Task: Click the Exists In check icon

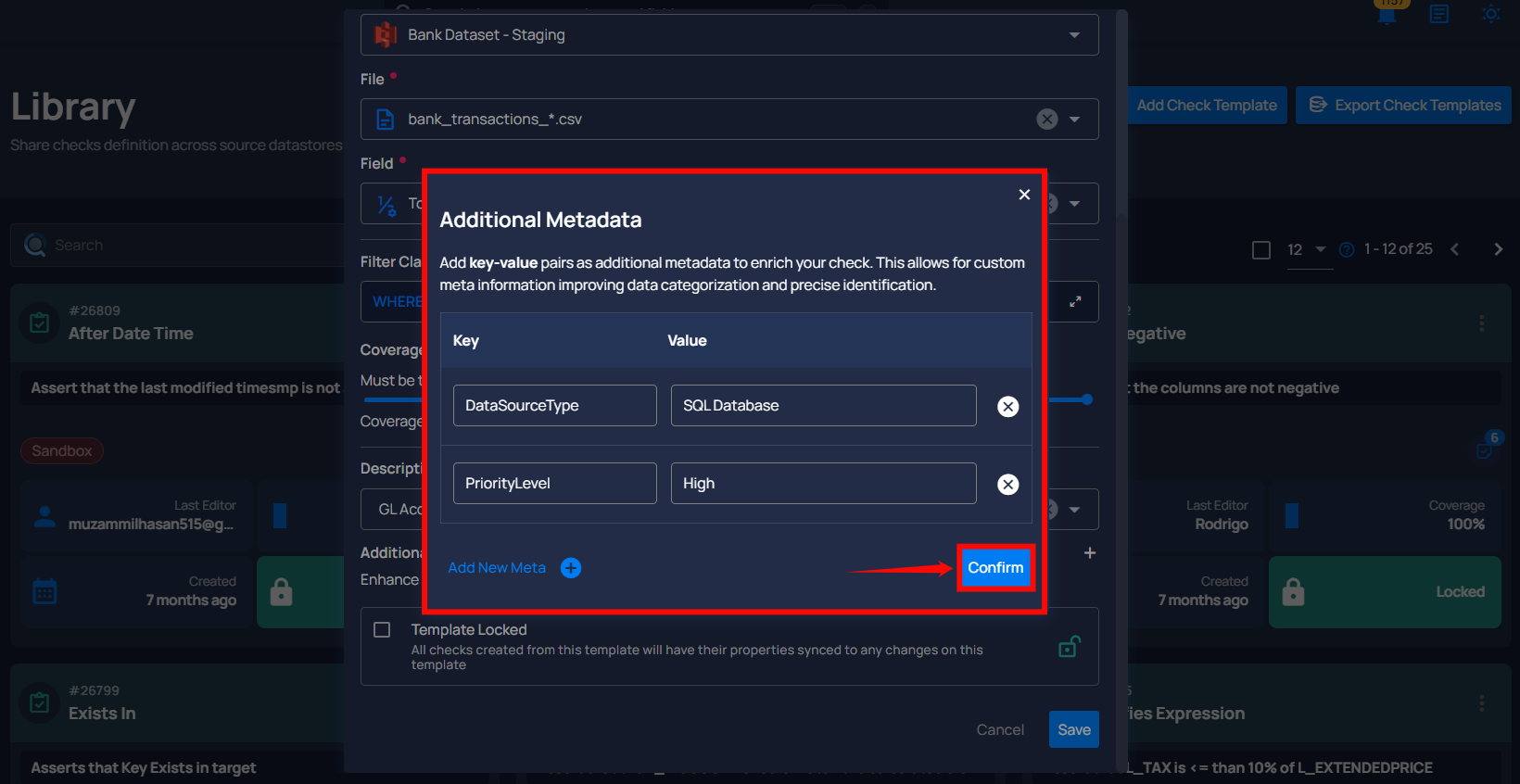Action: 40,703
